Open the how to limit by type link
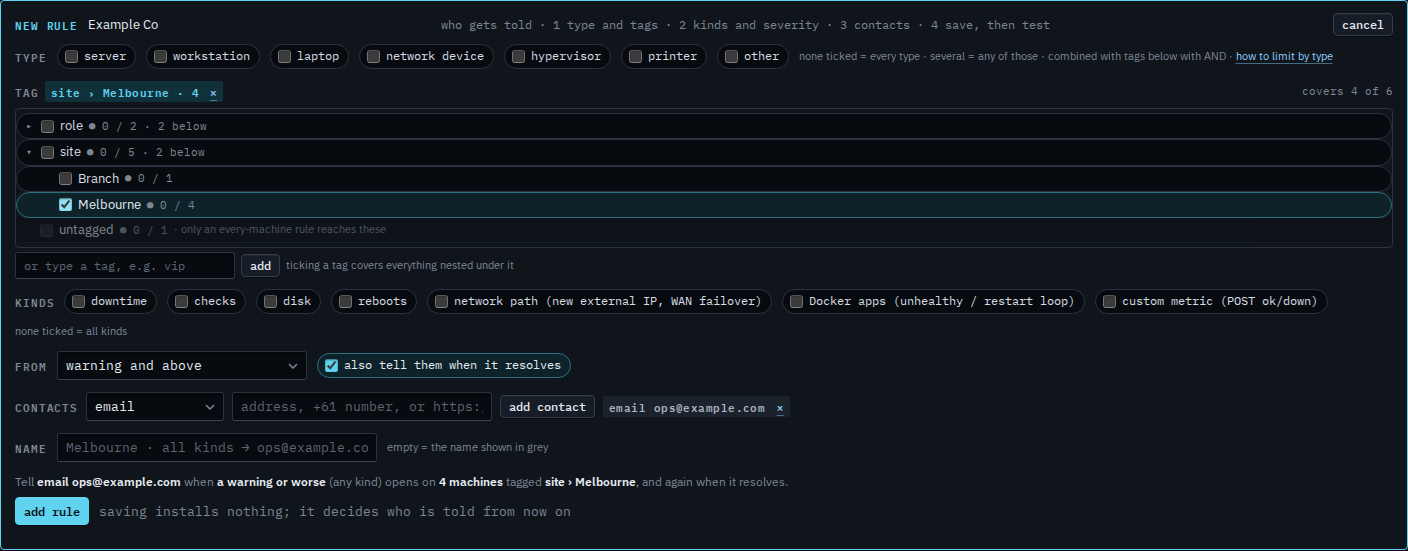The width and height of the screenshot is (1408, 551). [x=1284, y=57]
